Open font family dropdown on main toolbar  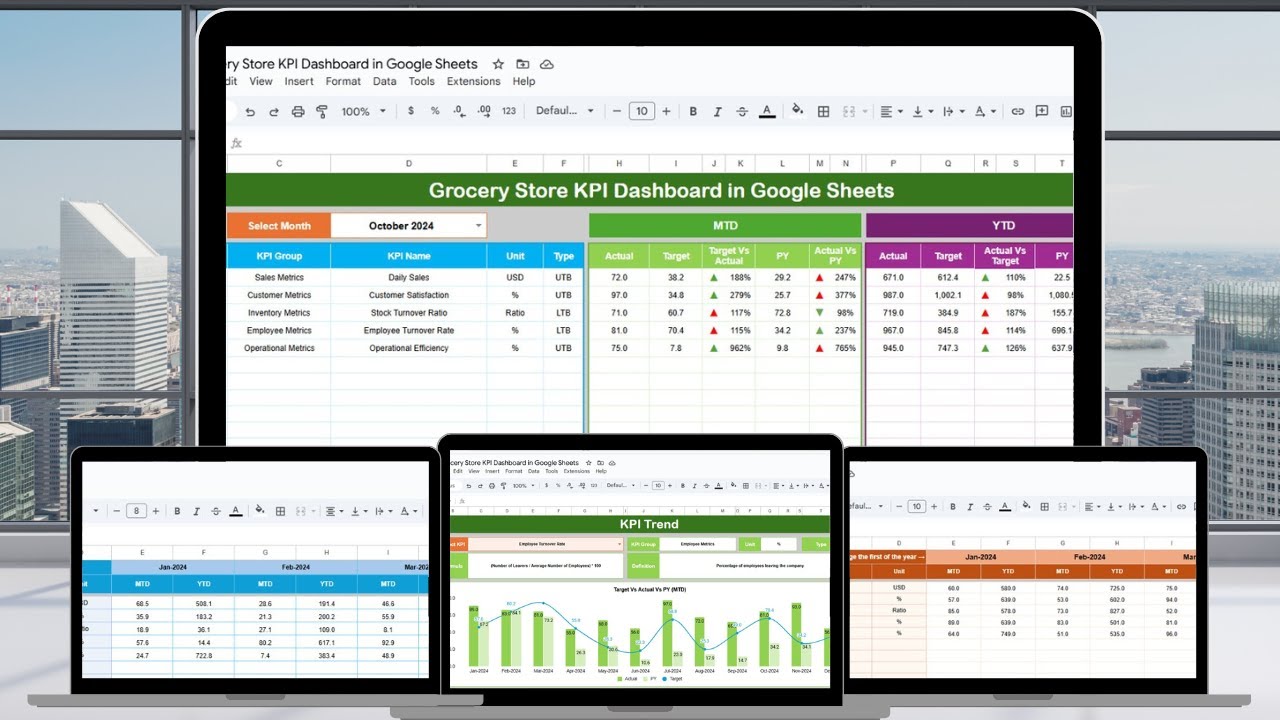[564, 111]
